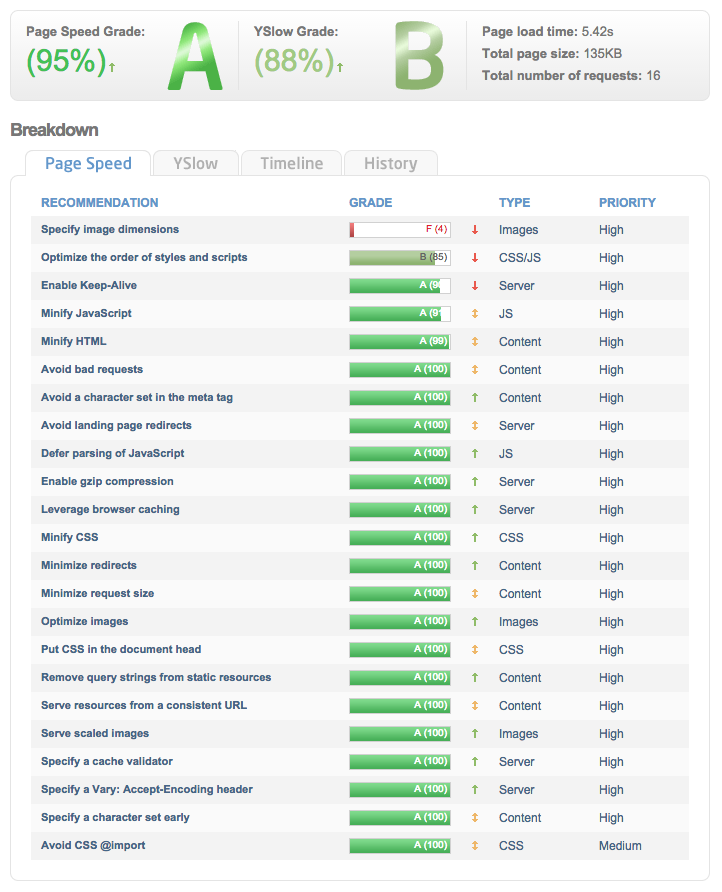Click the Defer parsing of JavaScript link

pyautogui.click(x=112, y=454)
